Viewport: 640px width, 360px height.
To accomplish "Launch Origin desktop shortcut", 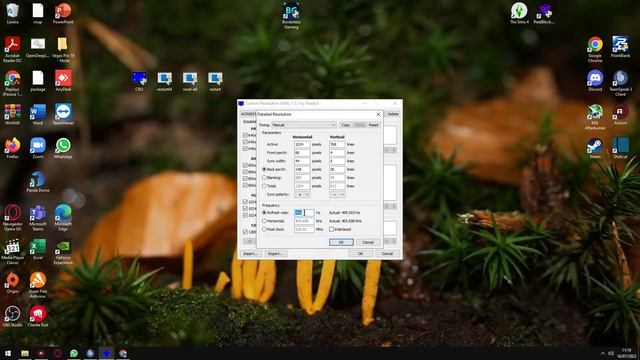I will click(13, 283).
